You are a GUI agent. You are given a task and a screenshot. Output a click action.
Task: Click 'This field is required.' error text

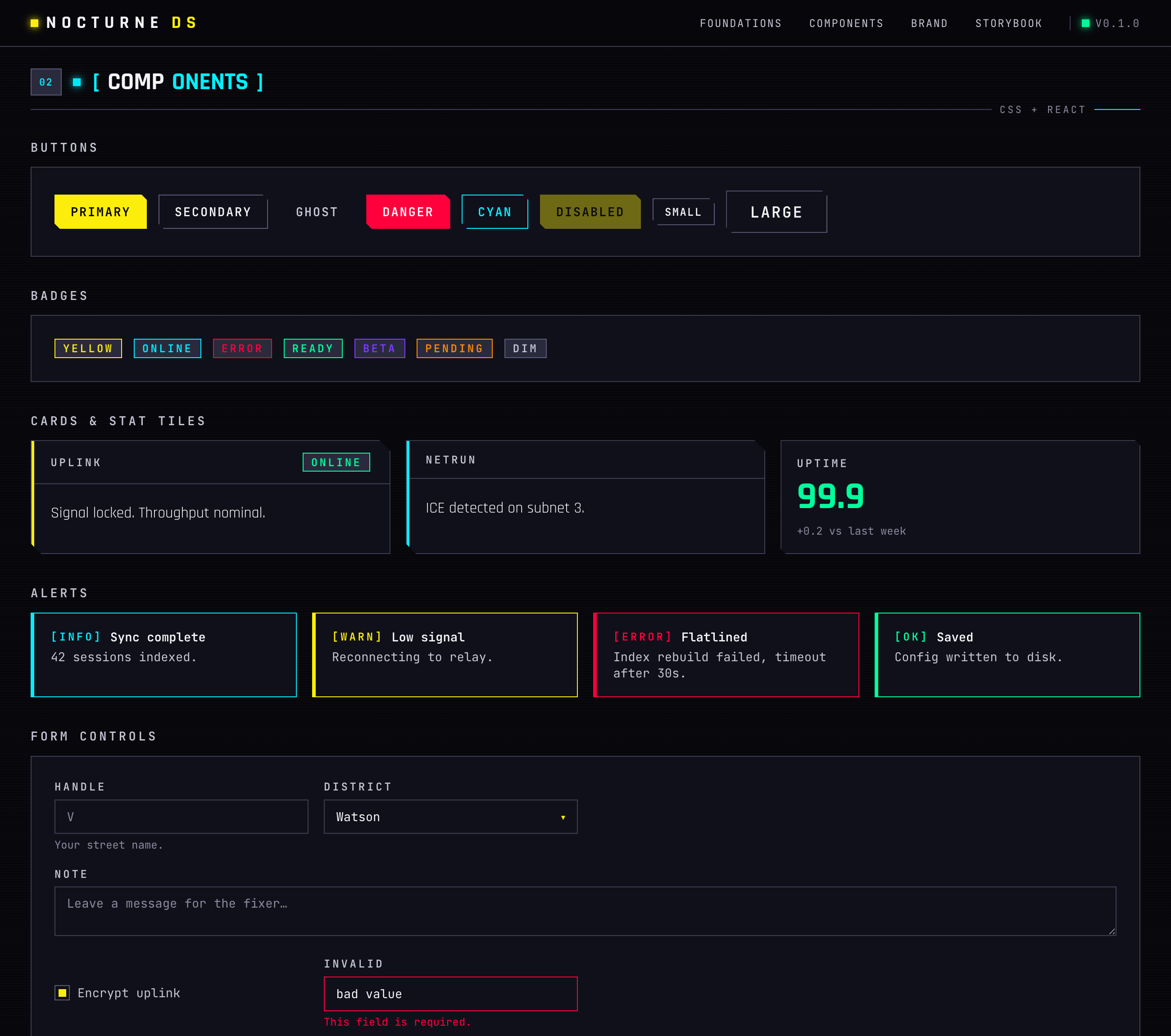pos(398,1022)
